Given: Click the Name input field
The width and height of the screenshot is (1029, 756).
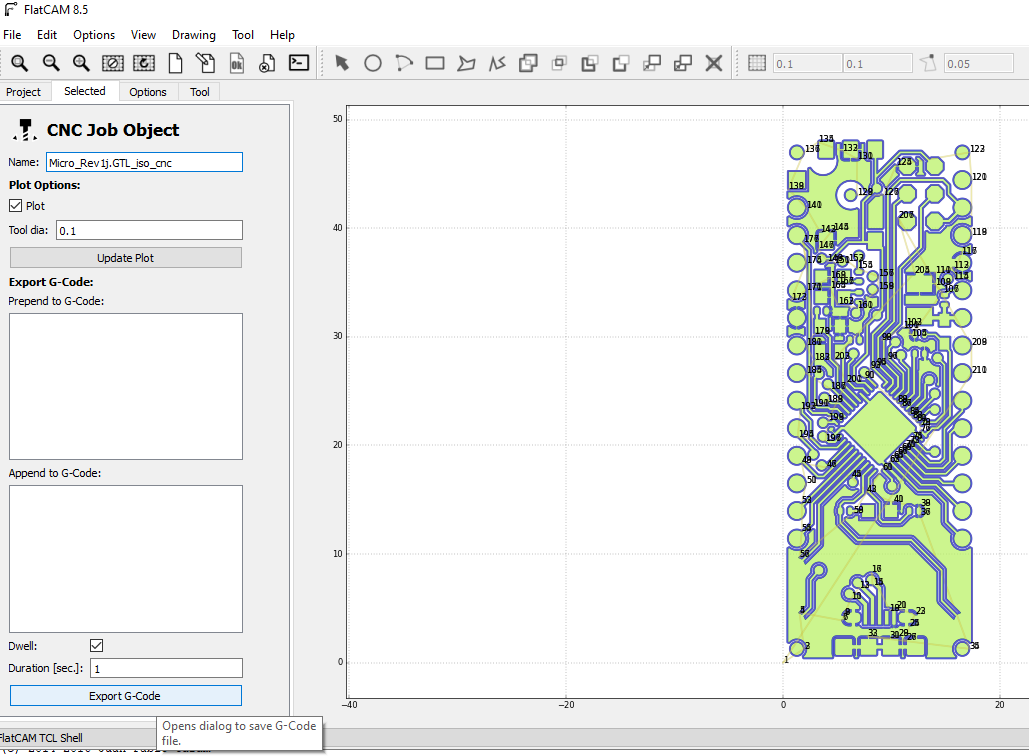Looking at the screenshot, I should coord(144,163).
